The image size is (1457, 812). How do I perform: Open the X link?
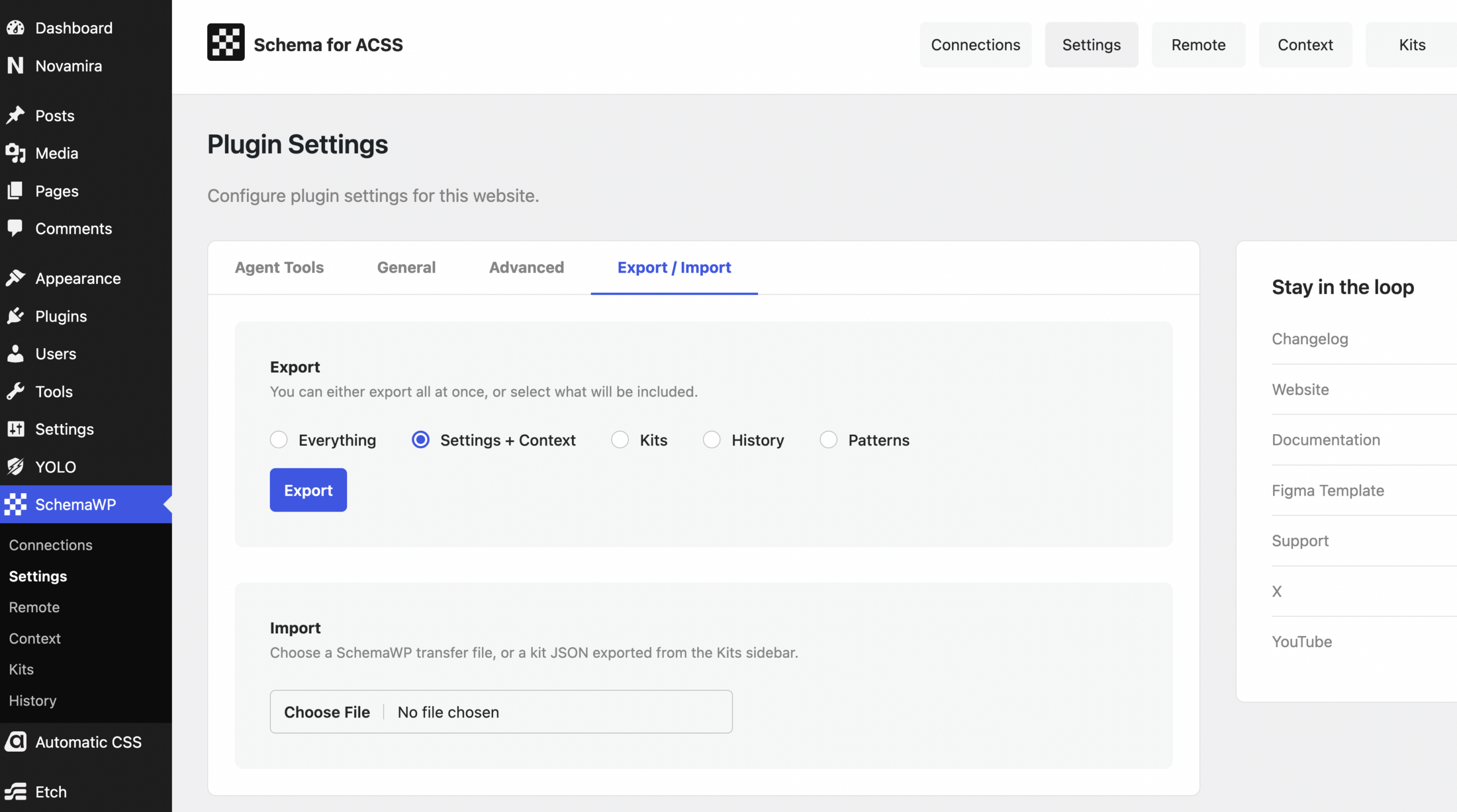(1277, 591)
